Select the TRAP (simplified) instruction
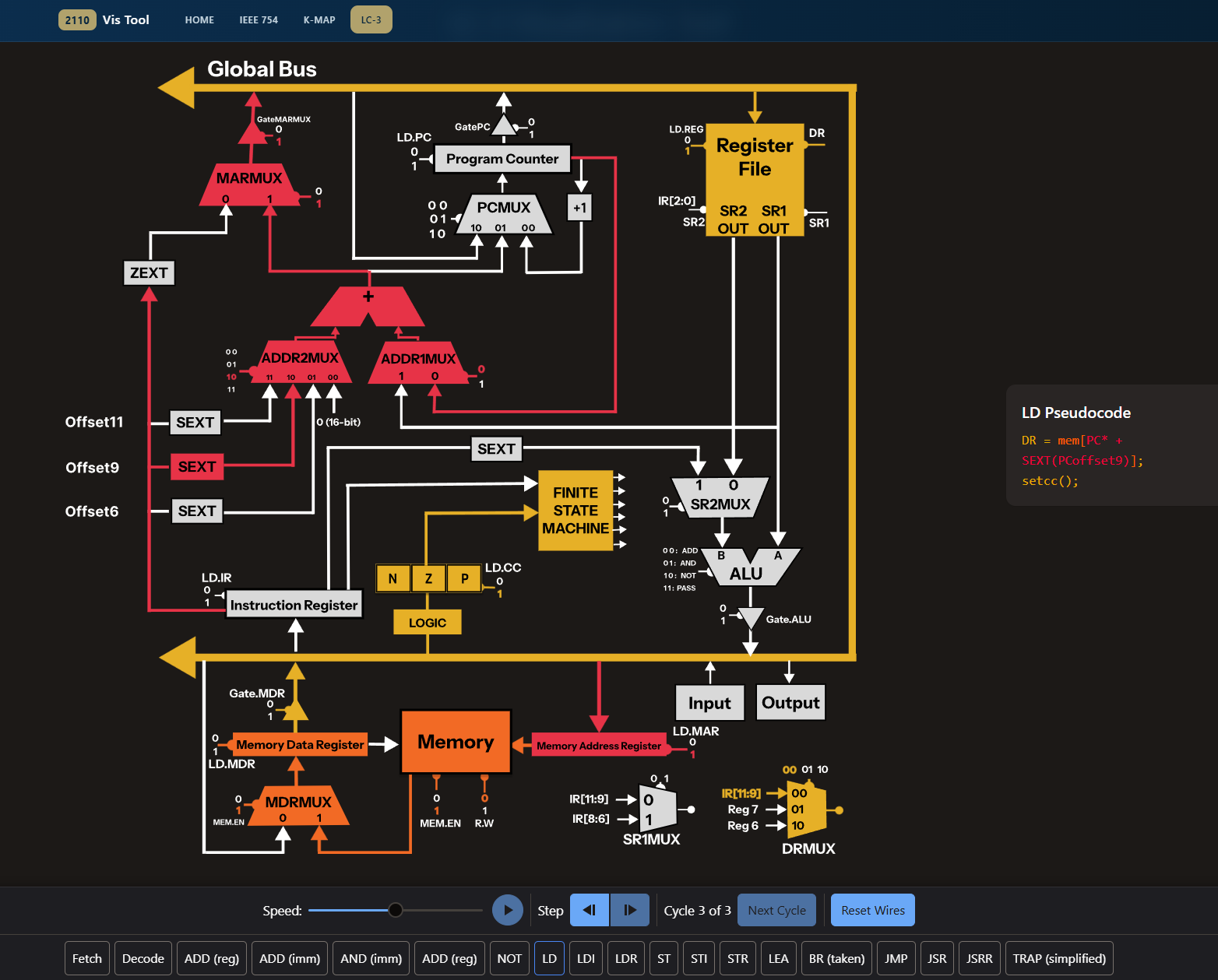The height and width of the screenshot is (980, 1218). point(1059,958)
